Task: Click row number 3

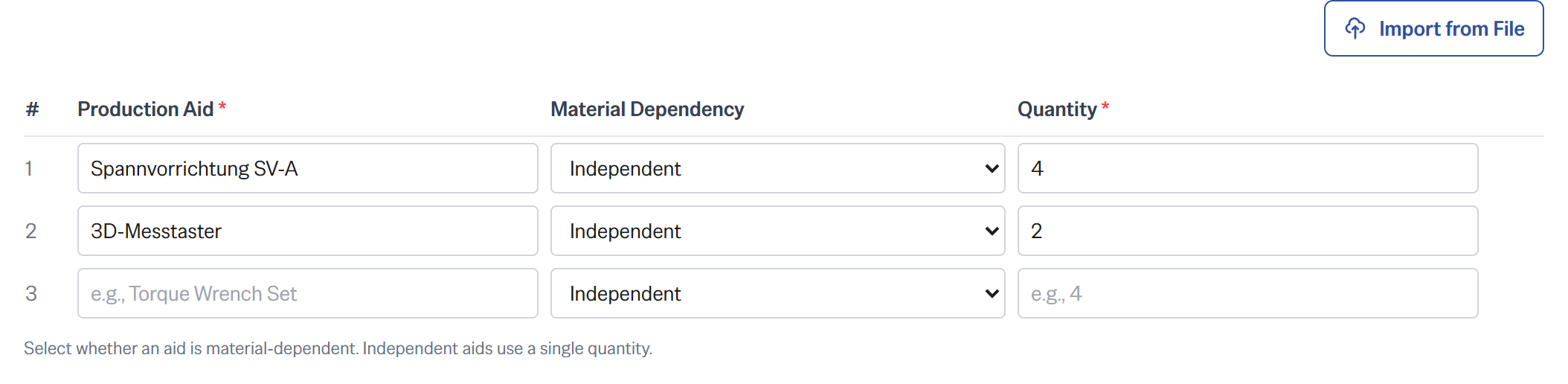Action: point(30,293)
